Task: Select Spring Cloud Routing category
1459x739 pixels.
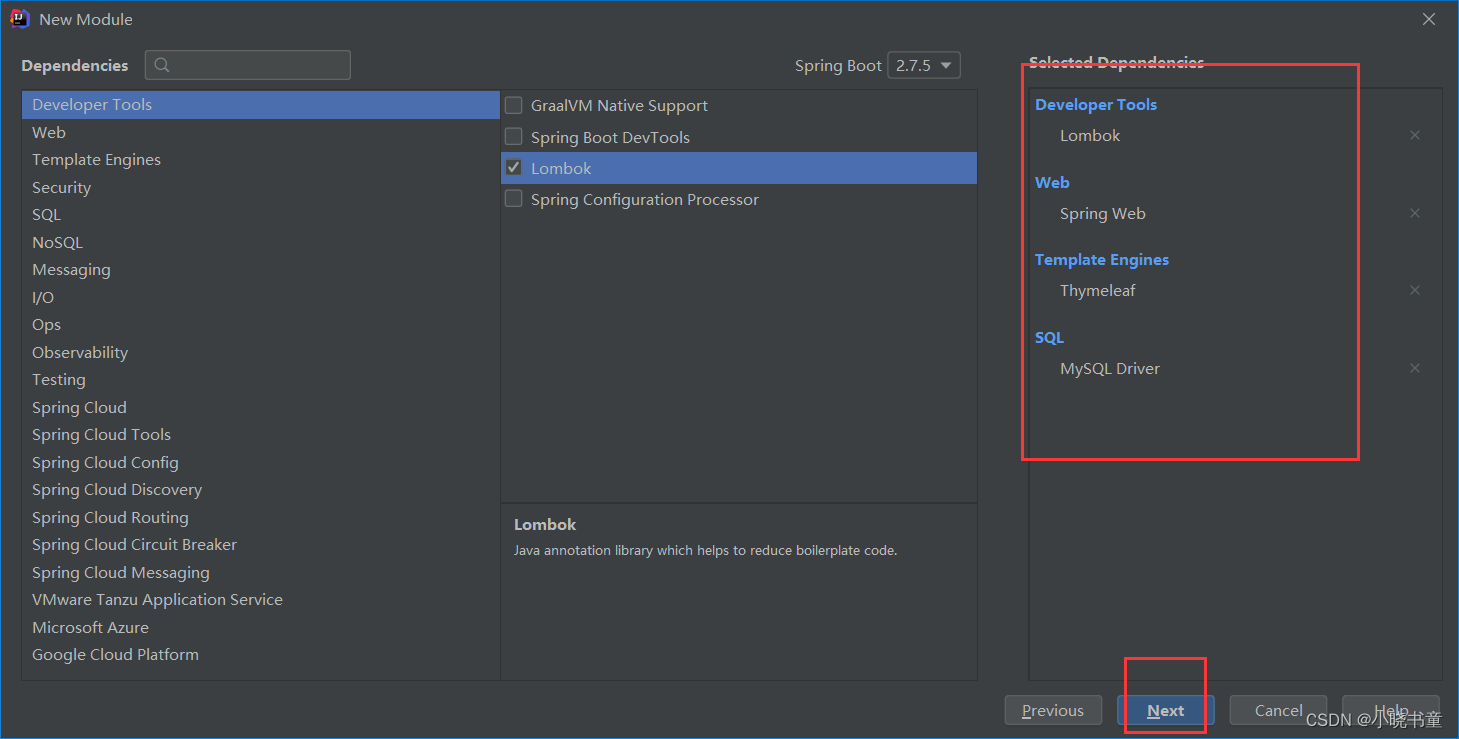Action: click(x=261, y=517)
